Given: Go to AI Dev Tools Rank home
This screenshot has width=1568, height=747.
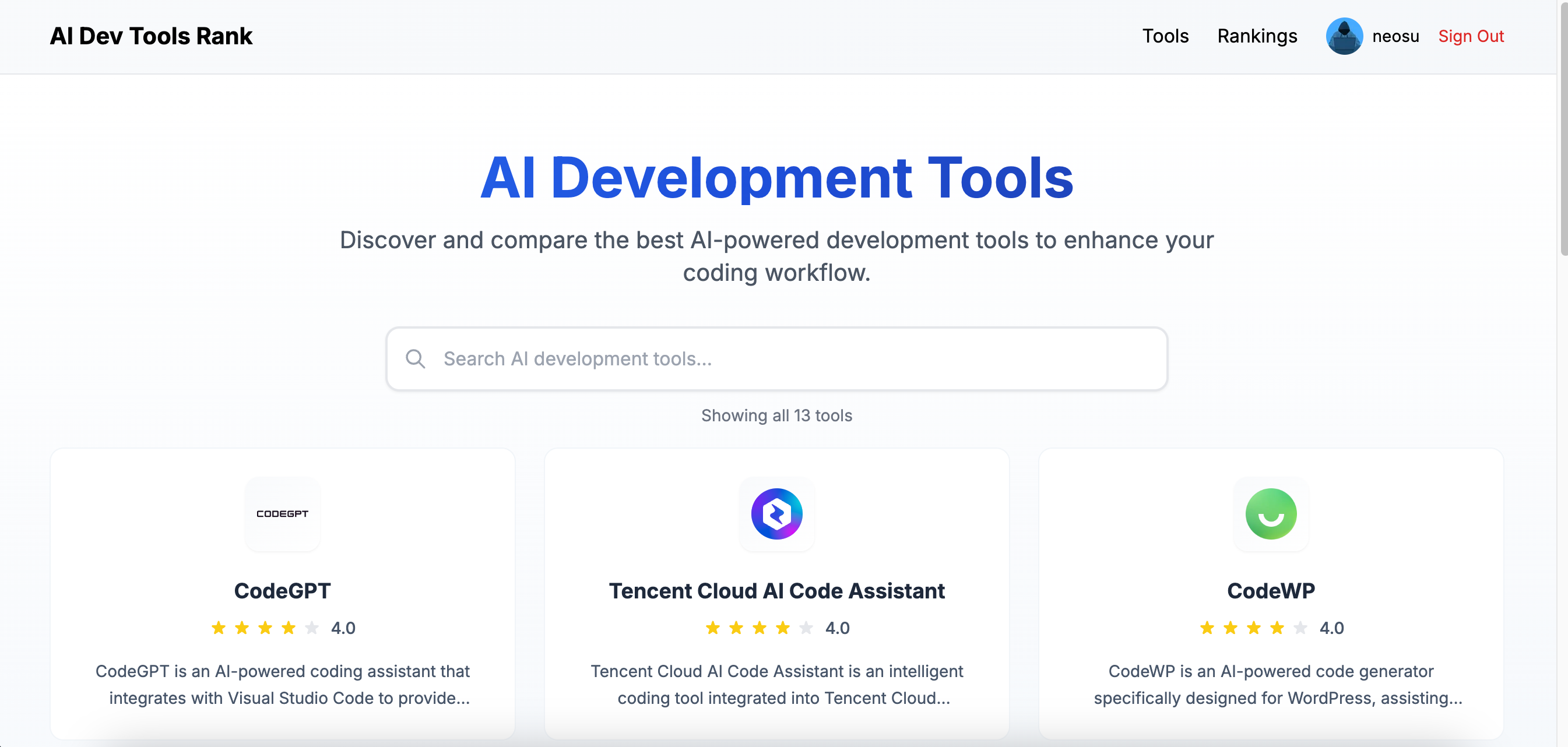Looking at the screenshot, I should pos(151,37).
